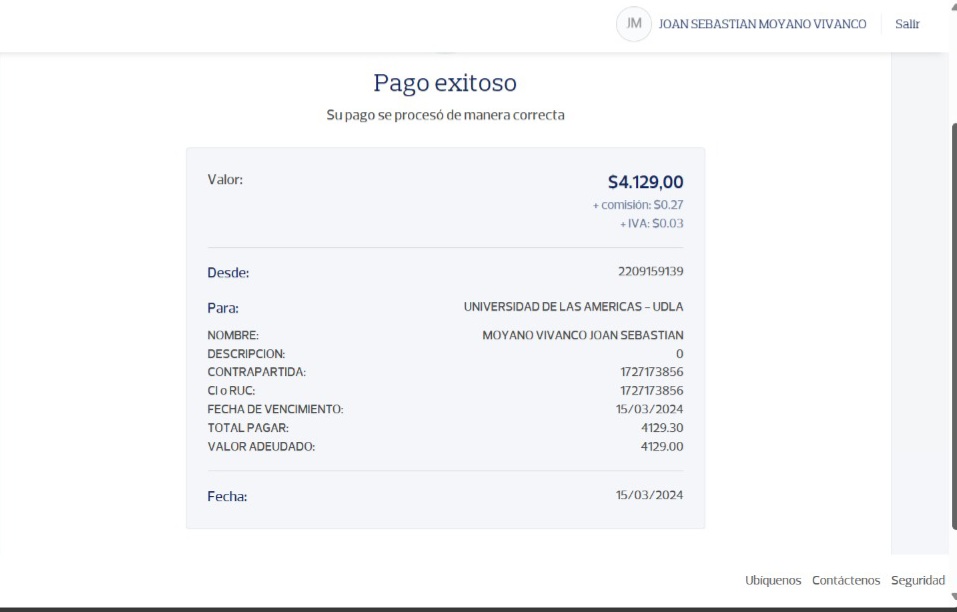Open the Contáctenos footer link
957x612 pixels.
(846, 580)
